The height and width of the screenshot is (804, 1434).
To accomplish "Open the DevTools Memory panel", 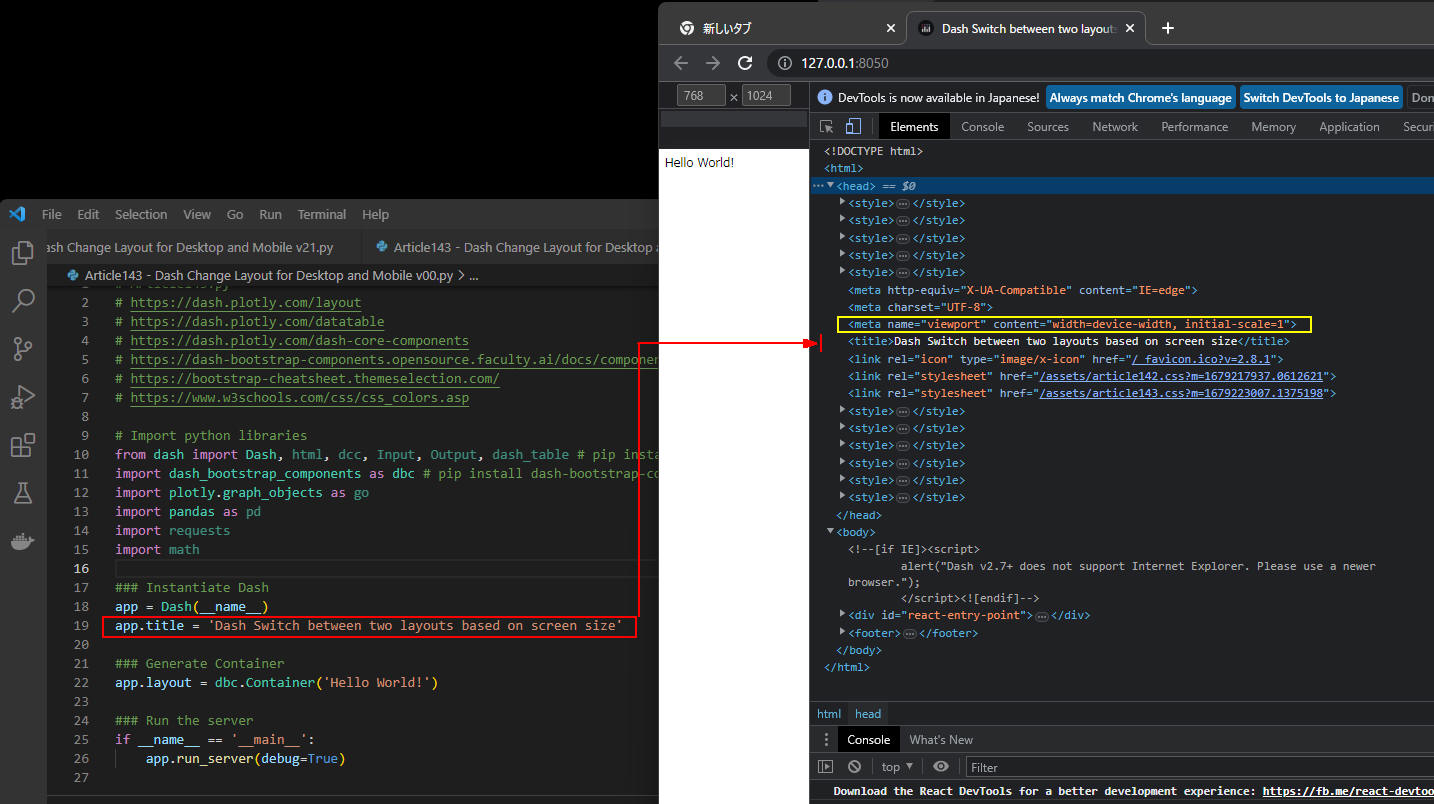I will tap(1273, 127).
